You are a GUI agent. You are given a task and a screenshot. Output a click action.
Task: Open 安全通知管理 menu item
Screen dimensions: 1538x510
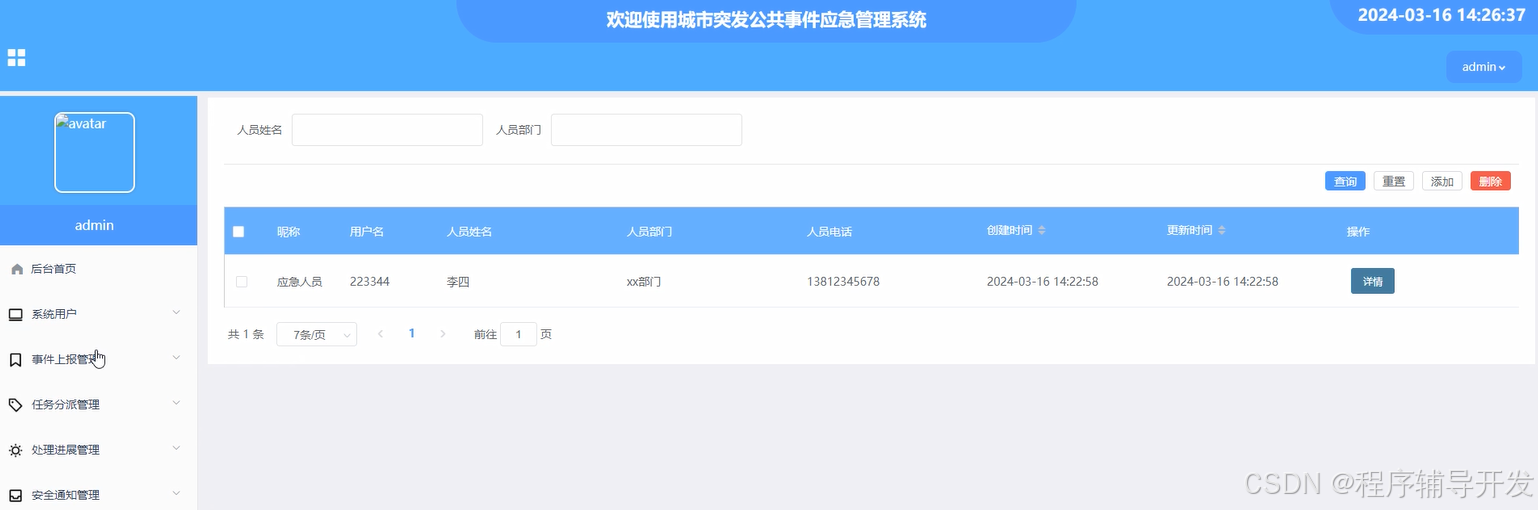click(x=98, y=495)
